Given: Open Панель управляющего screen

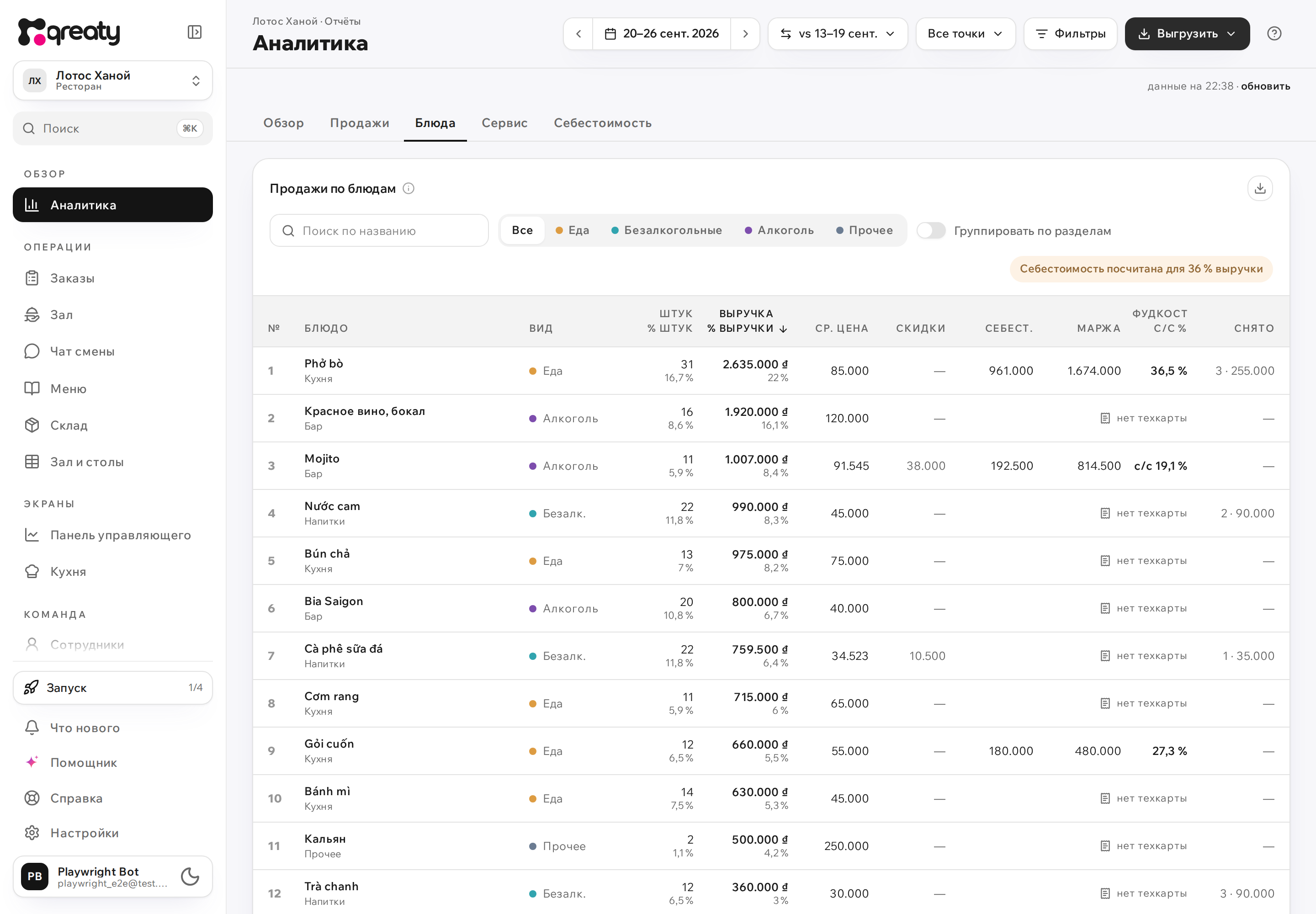Looking at the screenshot, I should click(x=113, y=536).
